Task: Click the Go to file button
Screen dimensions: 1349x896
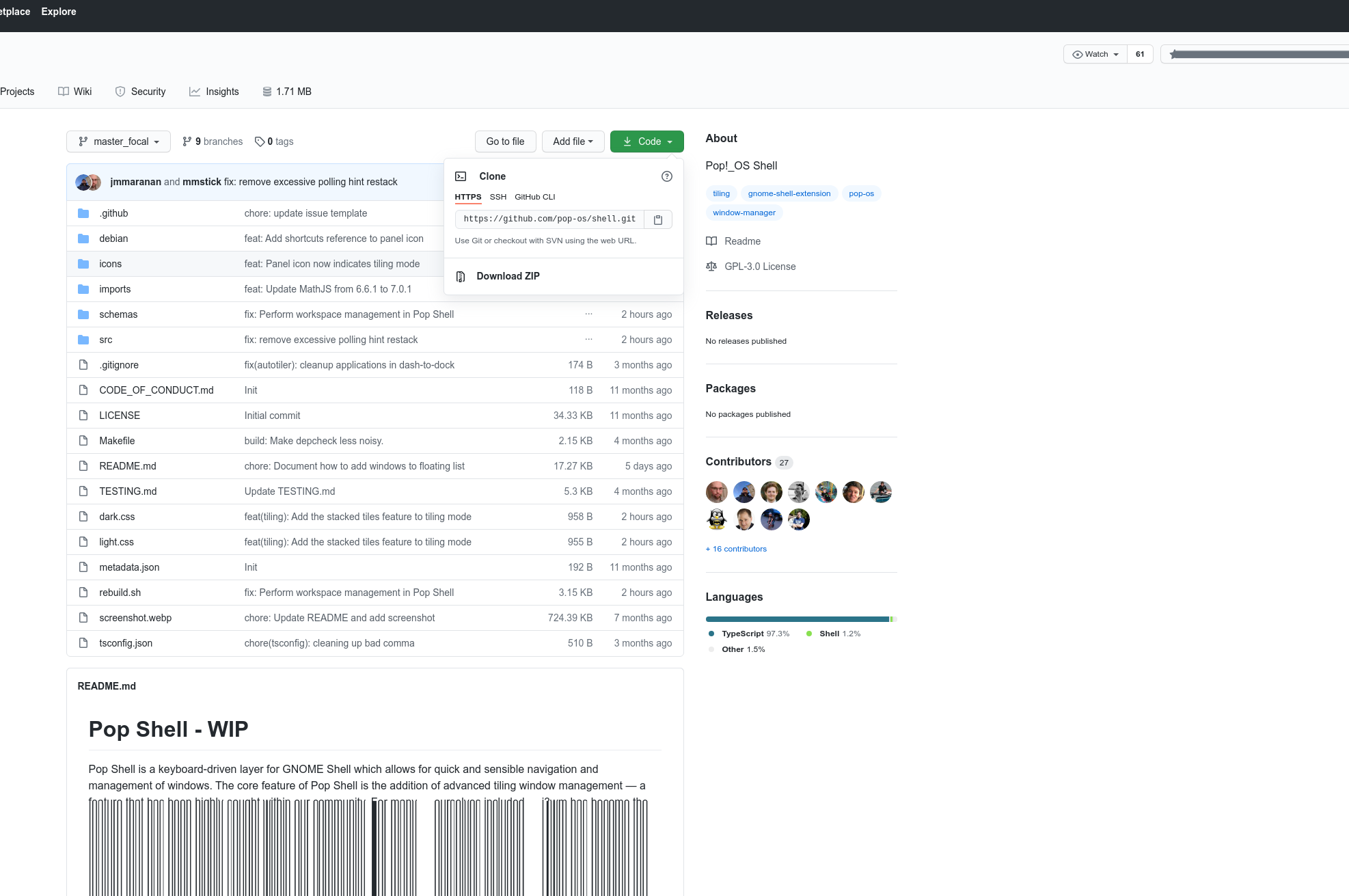Action: click(x=505, y=141)
